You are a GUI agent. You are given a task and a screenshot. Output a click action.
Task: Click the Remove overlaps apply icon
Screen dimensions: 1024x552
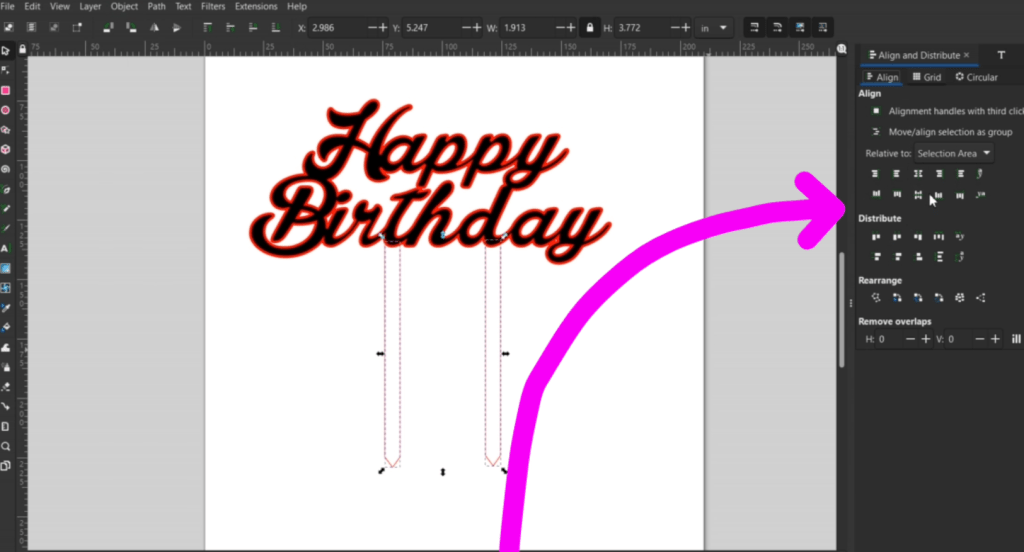pyautogui.click(x=1016, y=340)
